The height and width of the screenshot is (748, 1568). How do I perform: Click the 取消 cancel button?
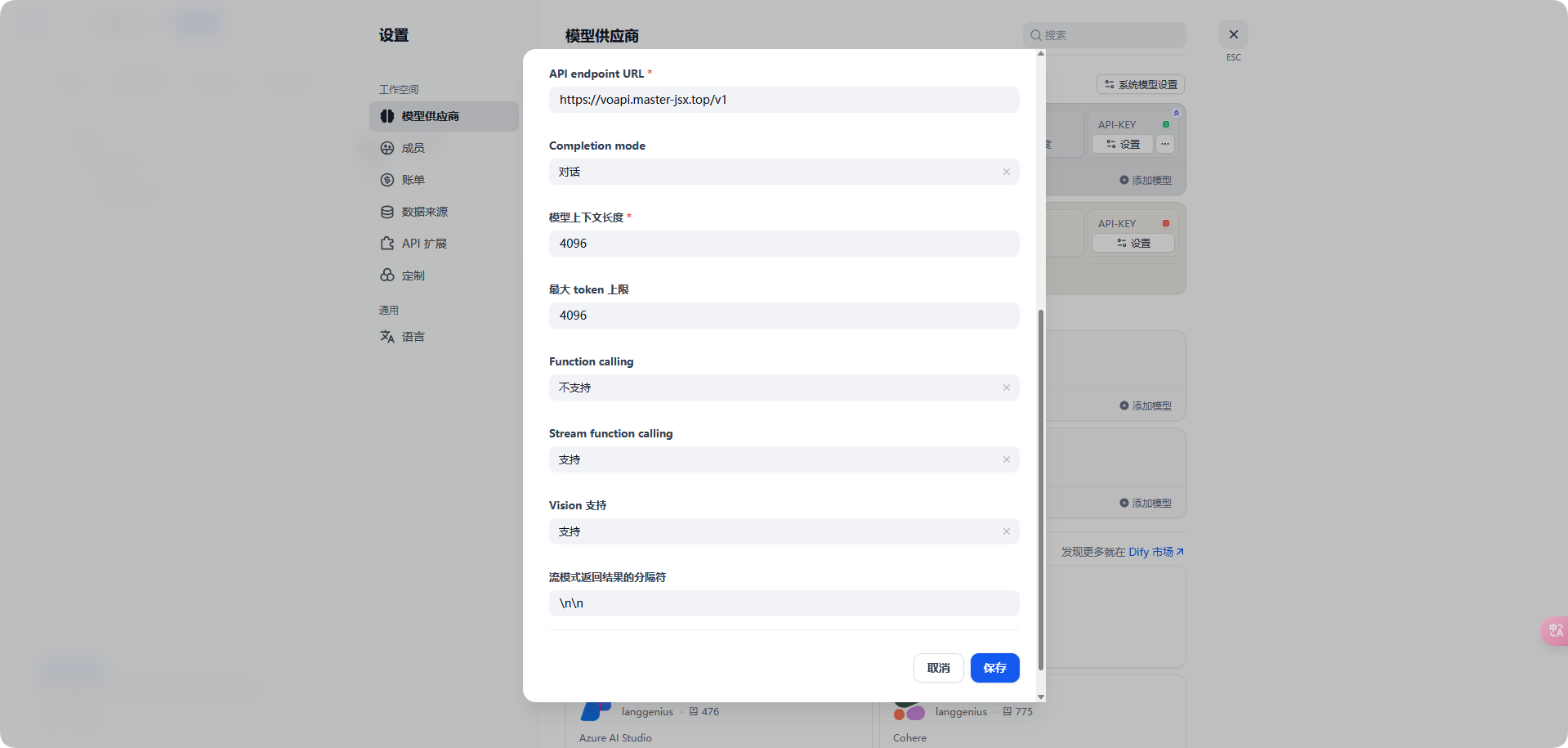pos(938,668)
